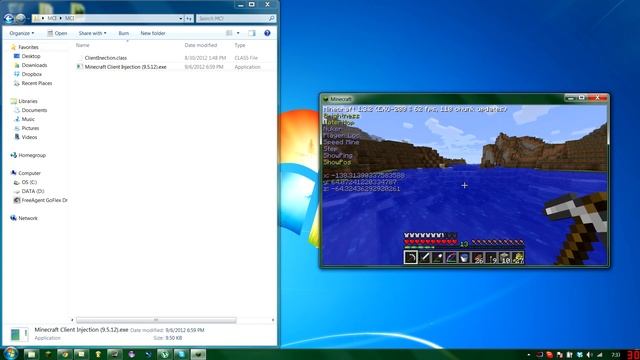Select Network in the navigation pane
Screen dimensions: 640x360
(x=28, y=218)
